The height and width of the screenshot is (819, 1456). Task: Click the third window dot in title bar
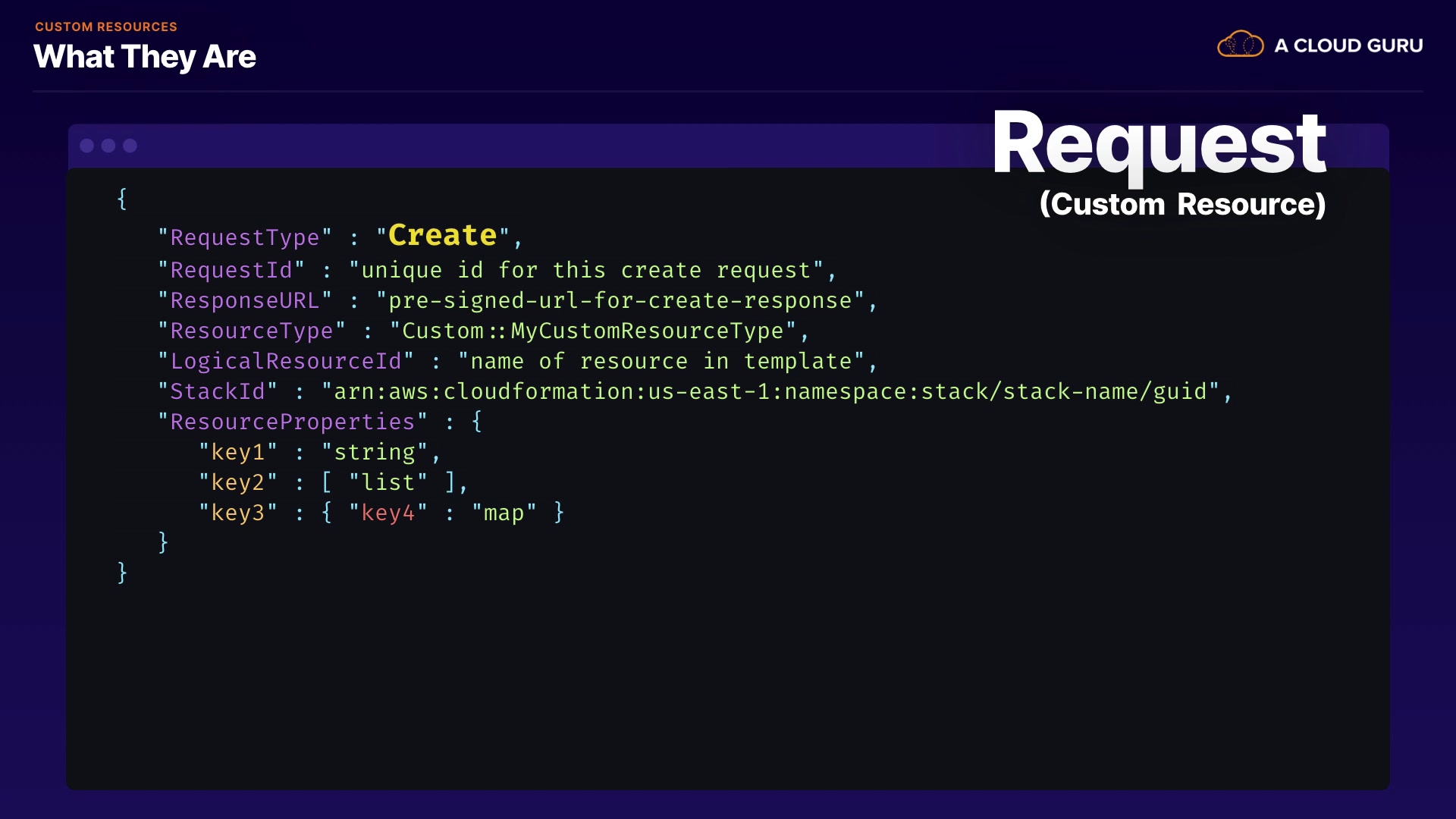[x=130, y=146]
